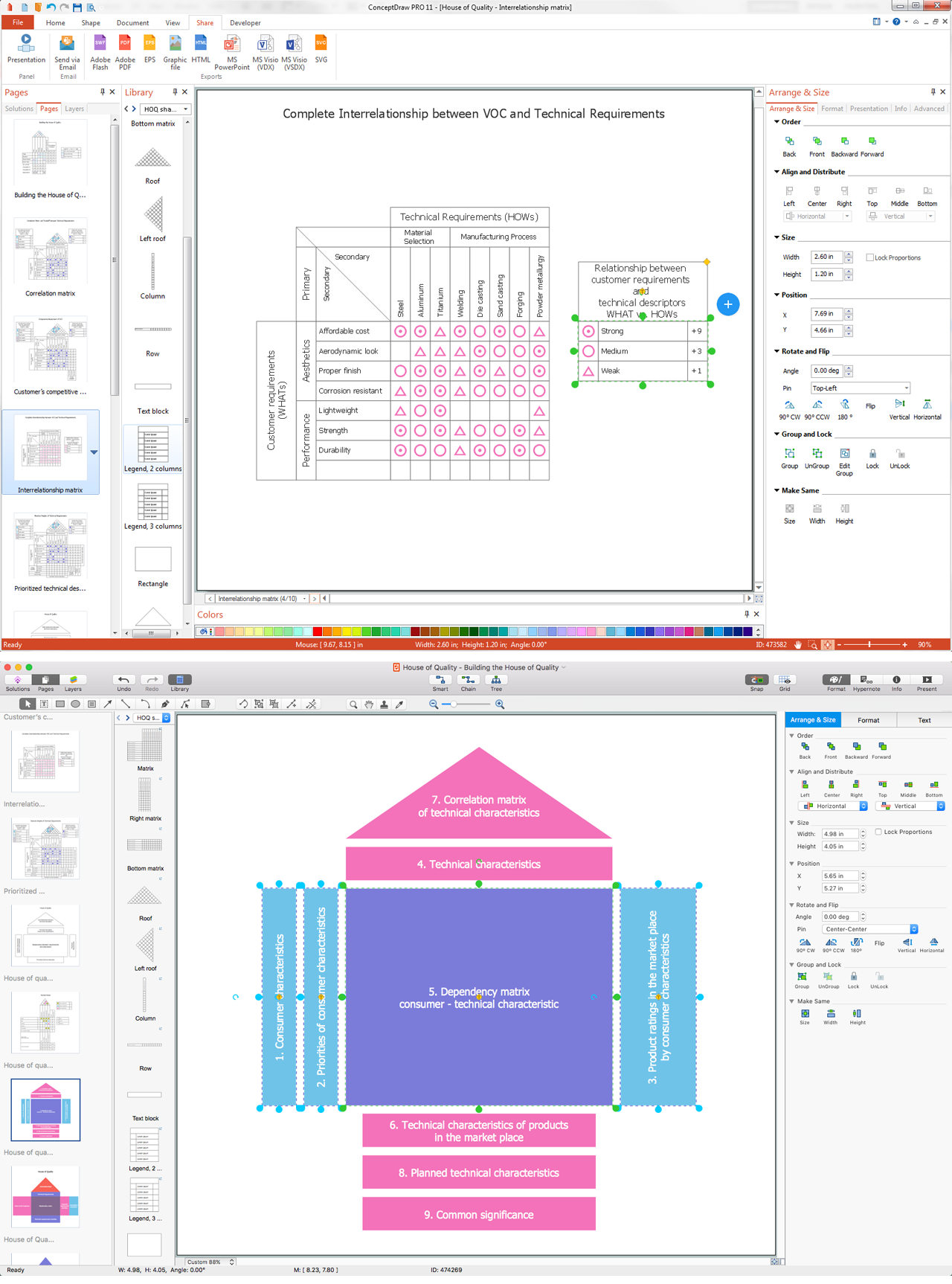Open Pin dropdown showing Top-Left
This screenshot has height=1284, width=952.
[x=860, y=388]
